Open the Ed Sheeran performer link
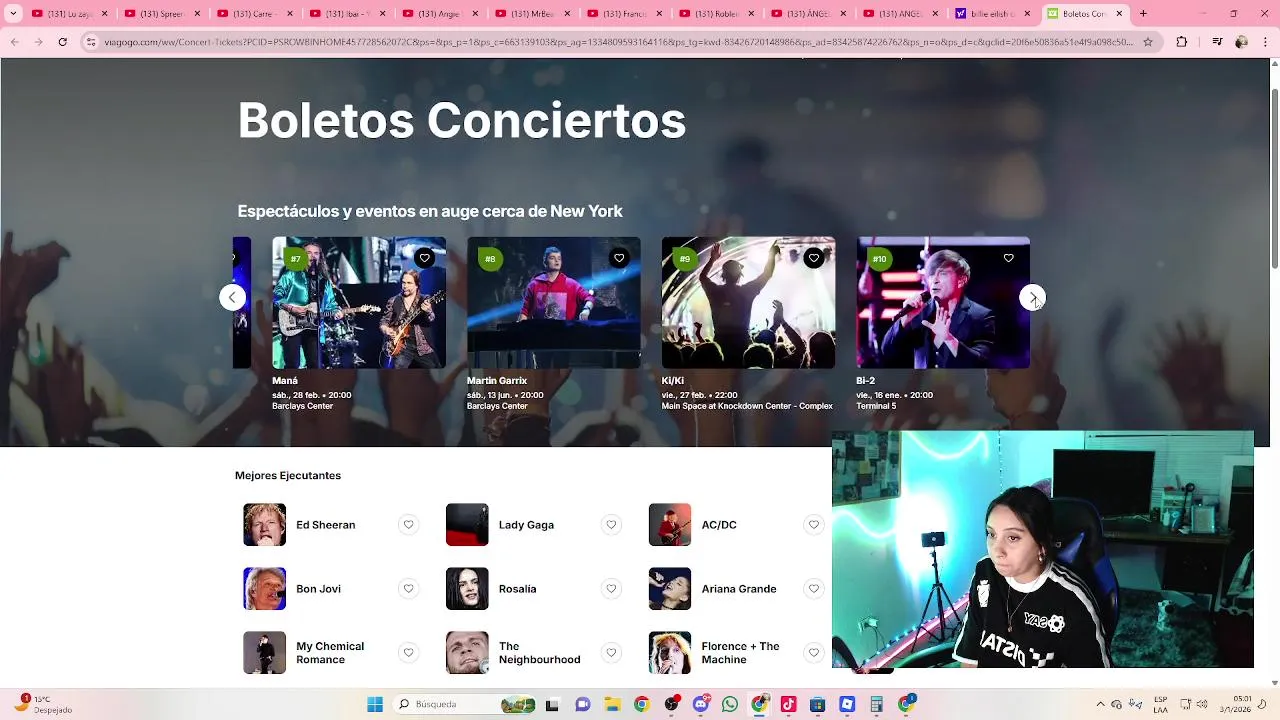The width and height of the screenshot is (1280, 720). 325,525
